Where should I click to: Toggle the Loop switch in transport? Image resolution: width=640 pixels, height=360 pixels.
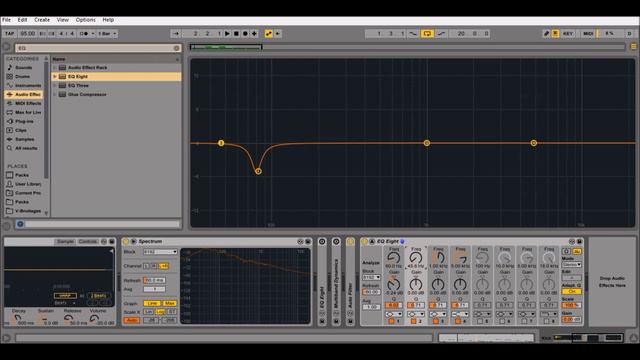click(x=427, y=33)
